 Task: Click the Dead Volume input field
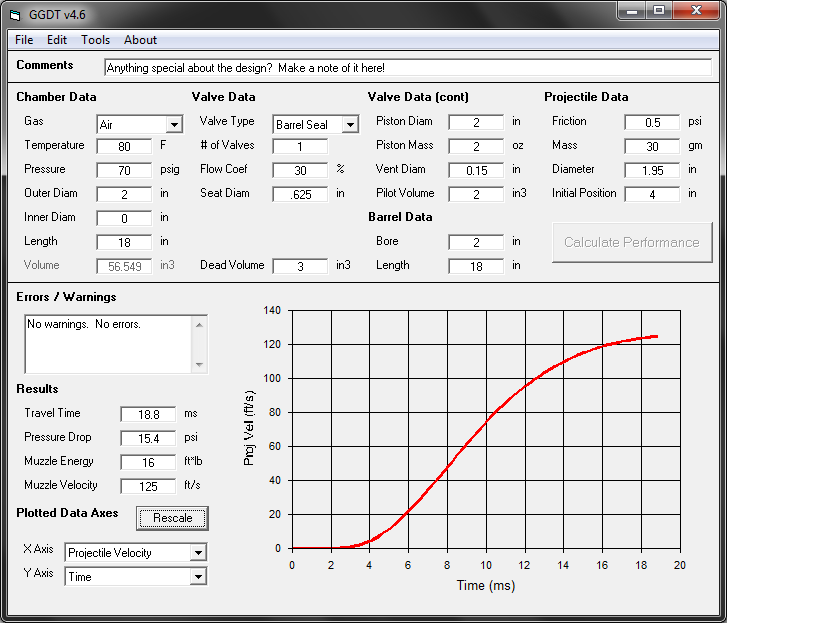[x=300, y=266]
